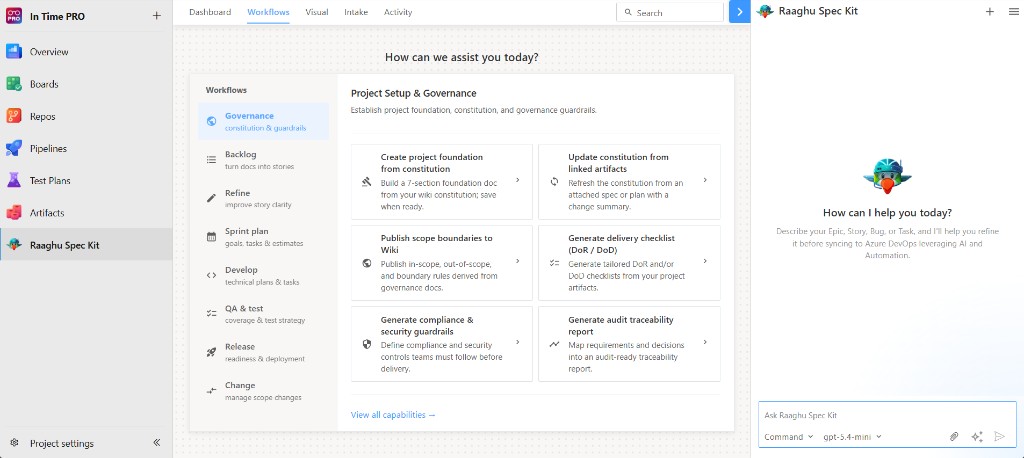Open Update constitution from linked artifacts title
Screen dimensions: 1024x458
click(x=618, y=163)
